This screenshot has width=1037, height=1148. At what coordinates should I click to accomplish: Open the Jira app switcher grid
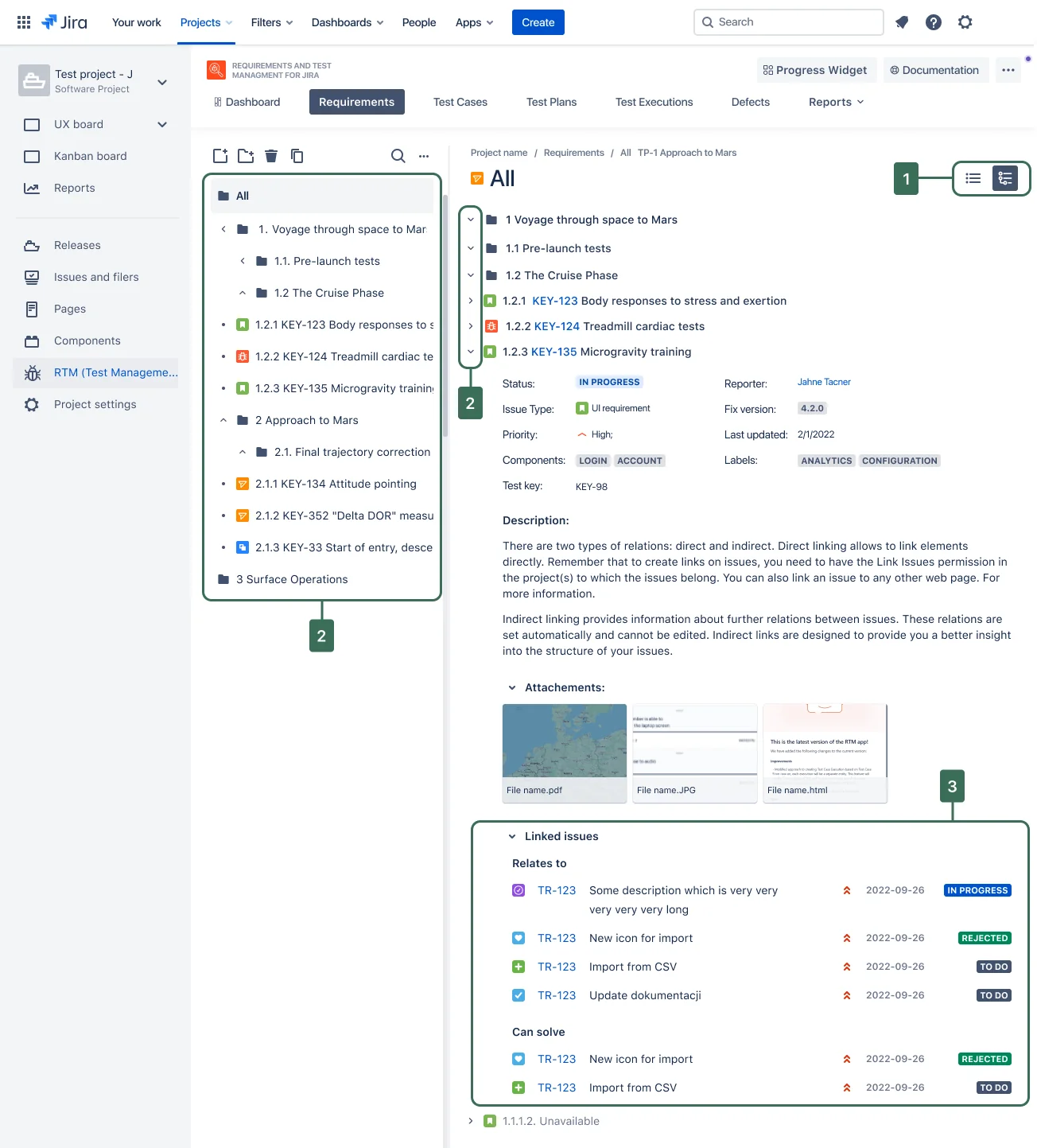tap(24, 22)
